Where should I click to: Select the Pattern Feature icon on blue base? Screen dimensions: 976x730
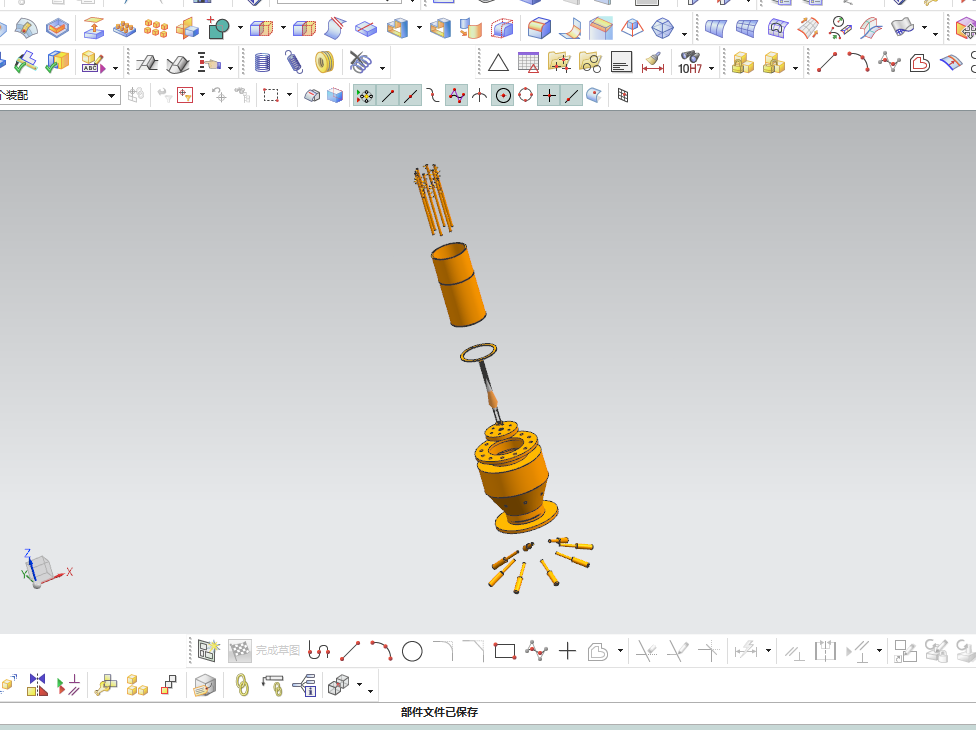pos(124,28)
